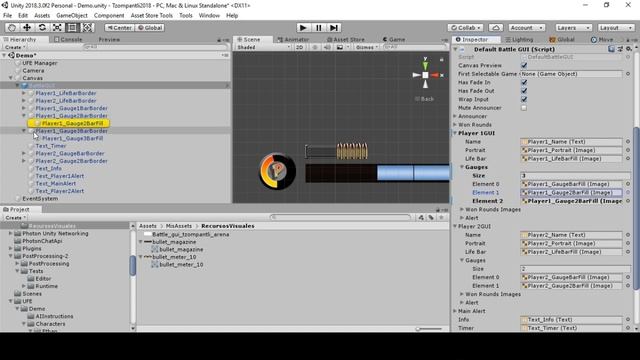
Task: Open the Layers dropdown
Action: 573,28
